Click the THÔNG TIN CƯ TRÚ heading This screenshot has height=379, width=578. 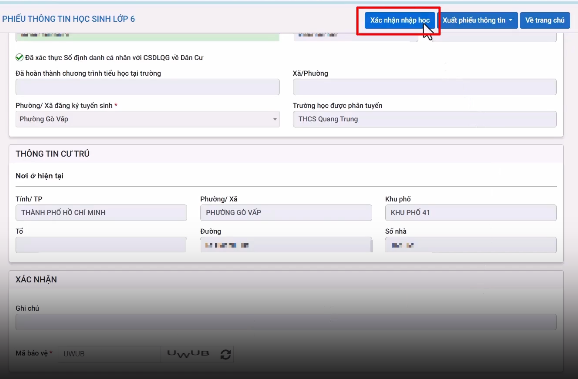point(52,154)
